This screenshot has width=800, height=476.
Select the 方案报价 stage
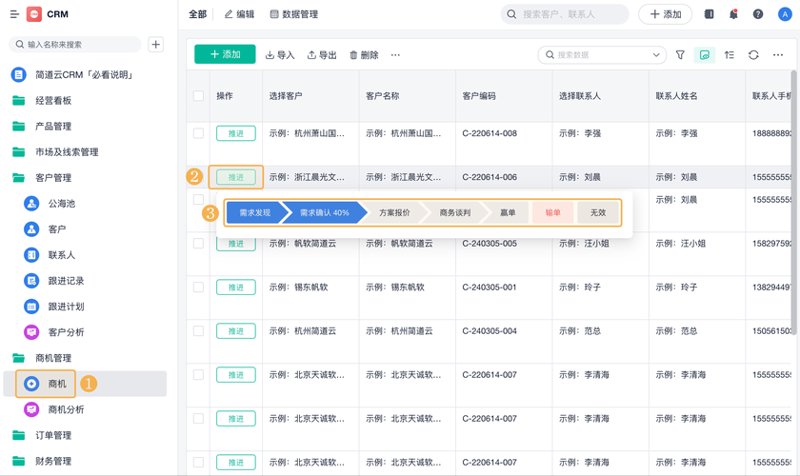click(x=394, y=212)
